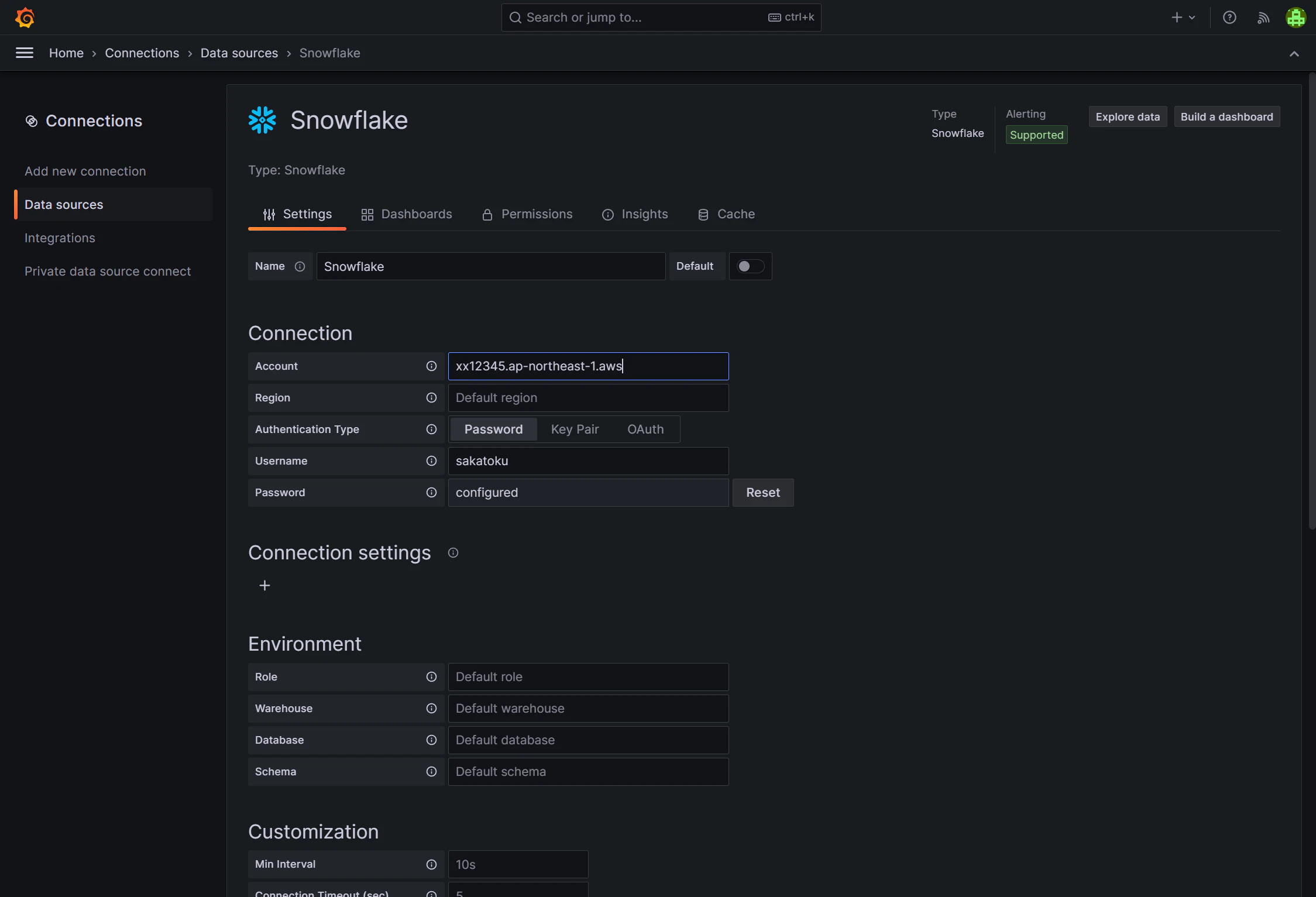This screenshot has width=1316, height=897.
Task: Click the Role field info icon
Action: coord(431,677)
